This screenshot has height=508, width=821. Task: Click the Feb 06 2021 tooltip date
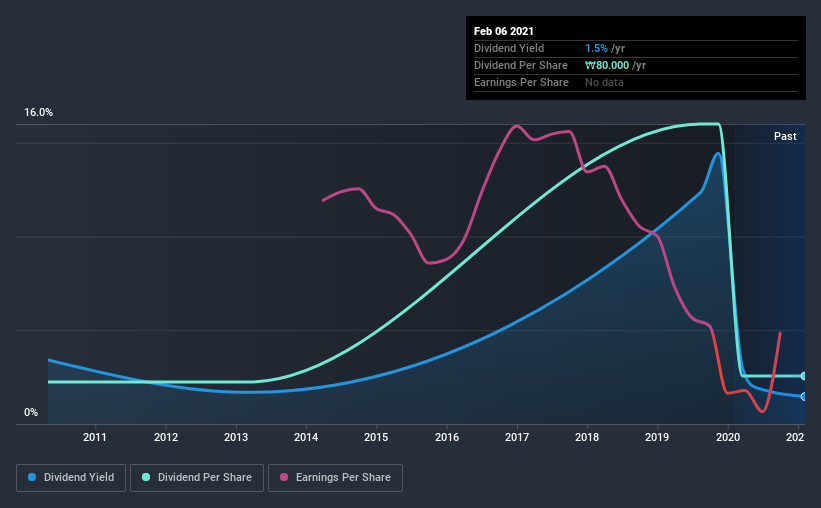point(504,31)
